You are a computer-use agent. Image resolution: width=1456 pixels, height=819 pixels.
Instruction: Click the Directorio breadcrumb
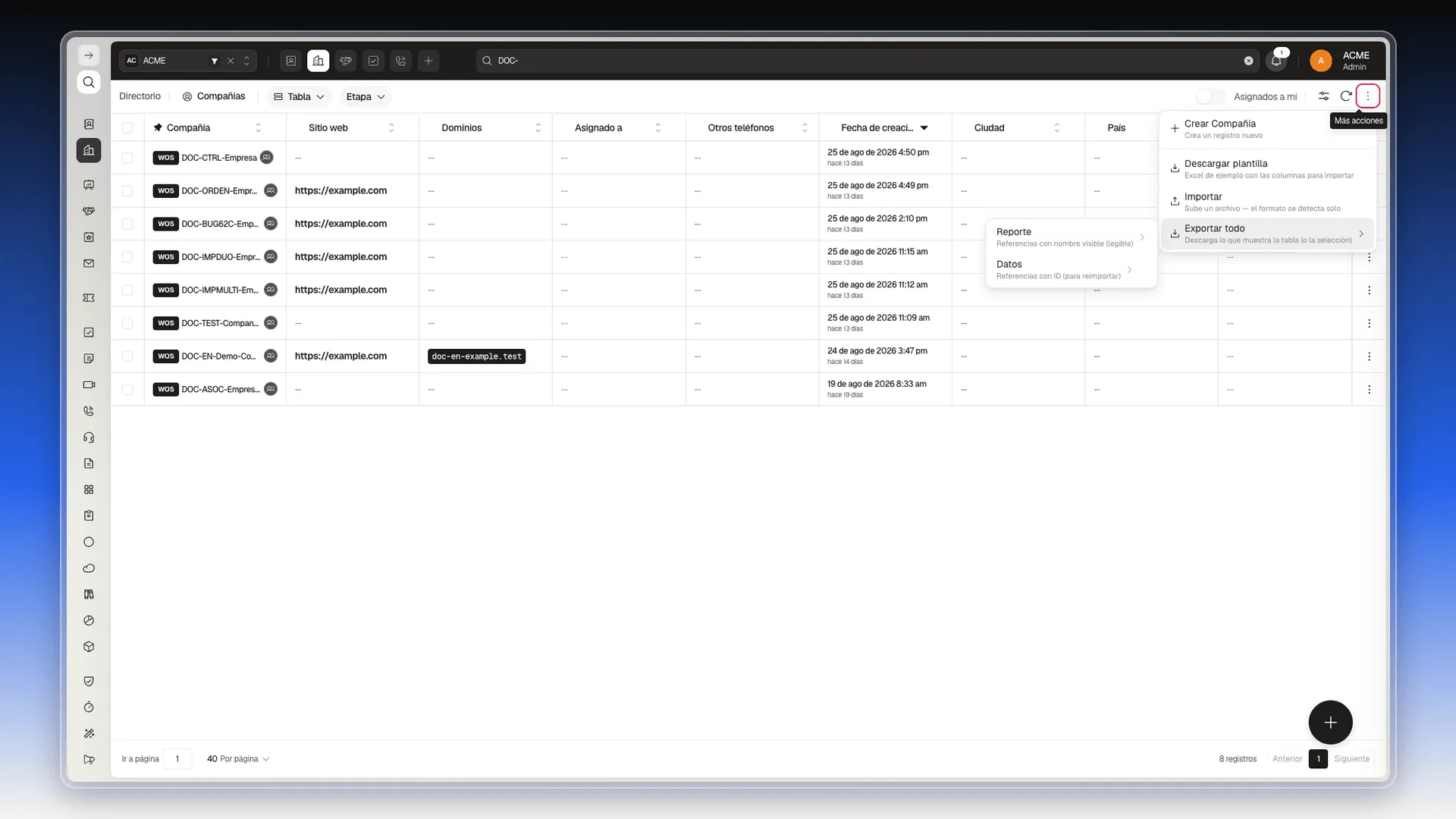point(140,96)
